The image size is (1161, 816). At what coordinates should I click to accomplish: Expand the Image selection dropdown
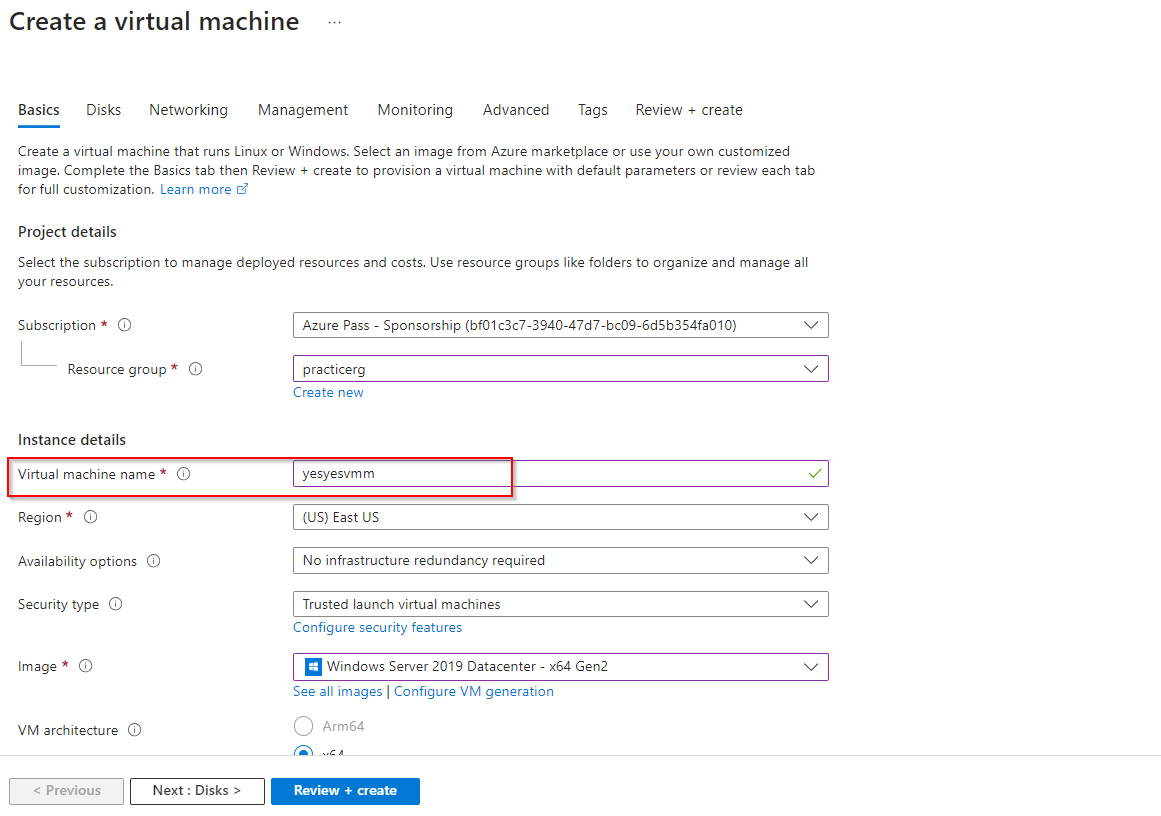(x=560, y=666)
